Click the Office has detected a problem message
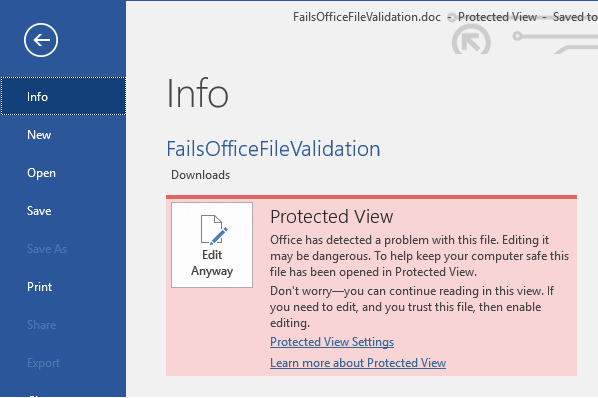The height and width of the screenshot is (398, 598). pos(420,256)
